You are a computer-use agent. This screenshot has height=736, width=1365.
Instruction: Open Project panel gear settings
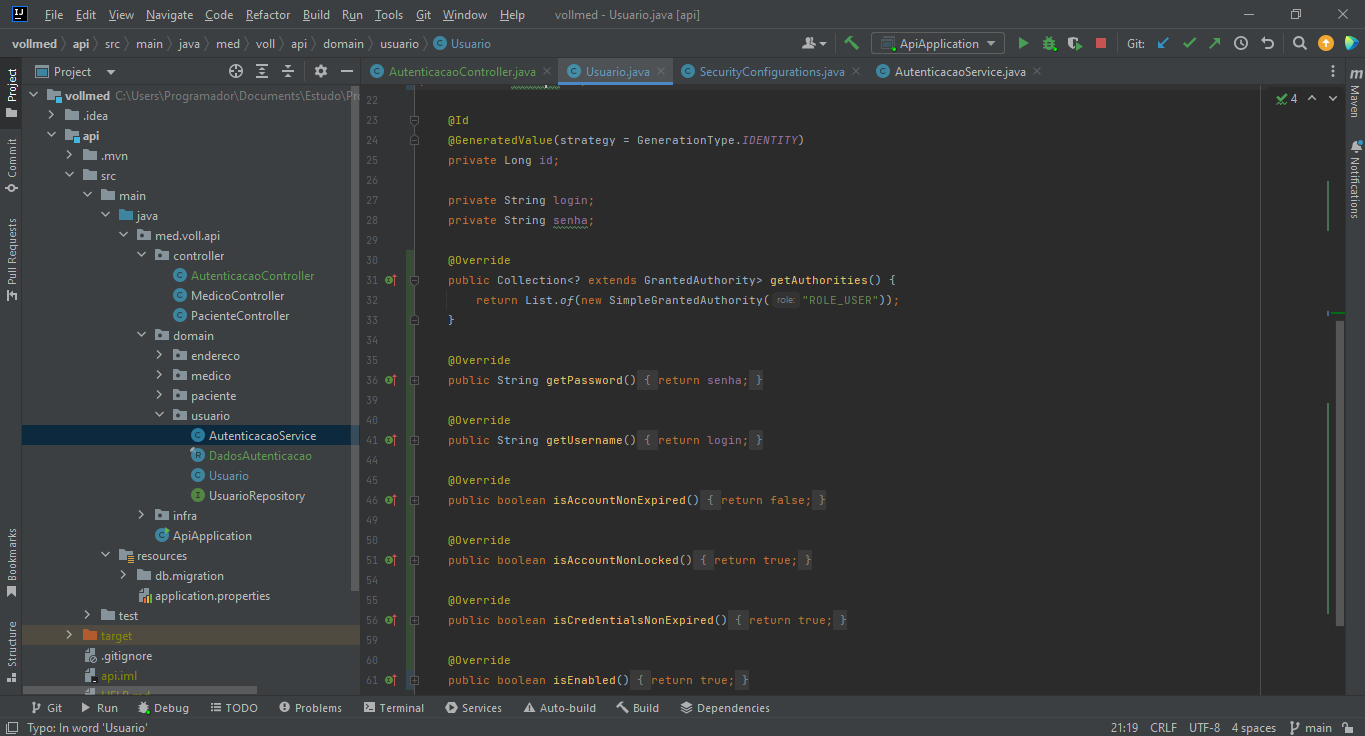click(321, 71)
